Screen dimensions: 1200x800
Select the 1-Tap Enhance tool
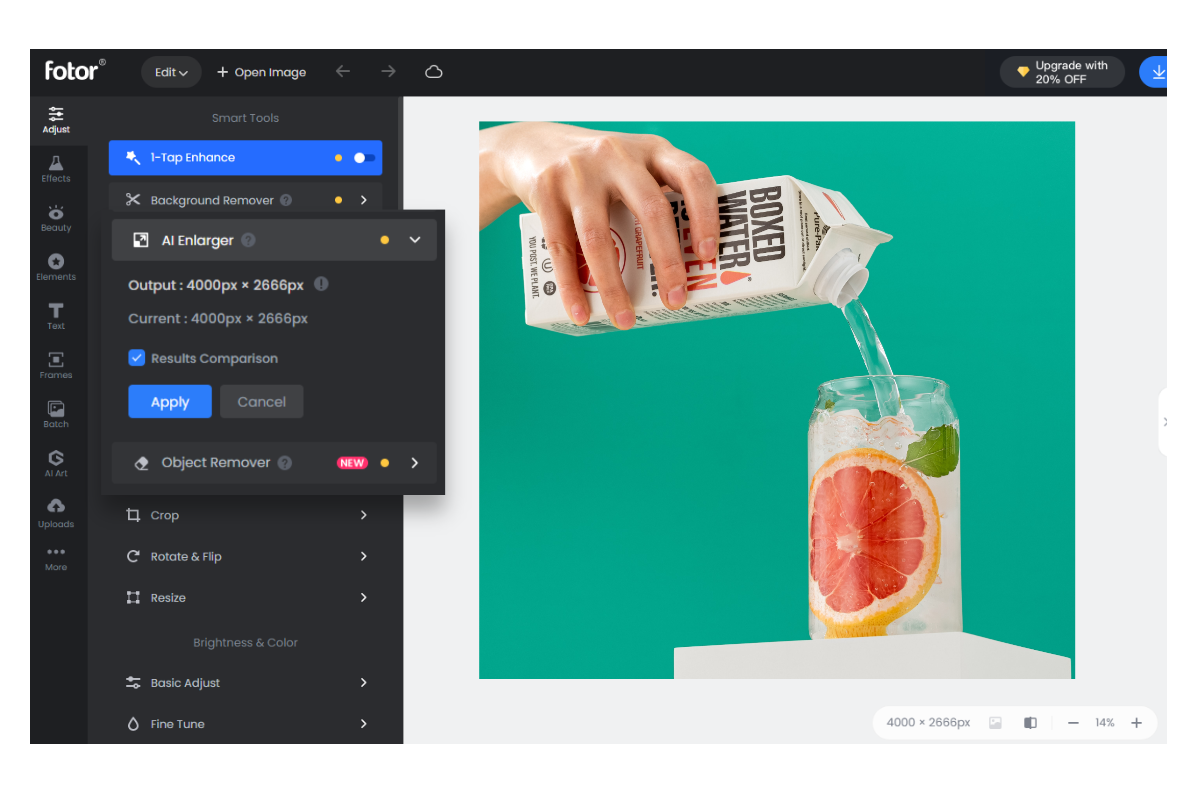pos(245,158)
